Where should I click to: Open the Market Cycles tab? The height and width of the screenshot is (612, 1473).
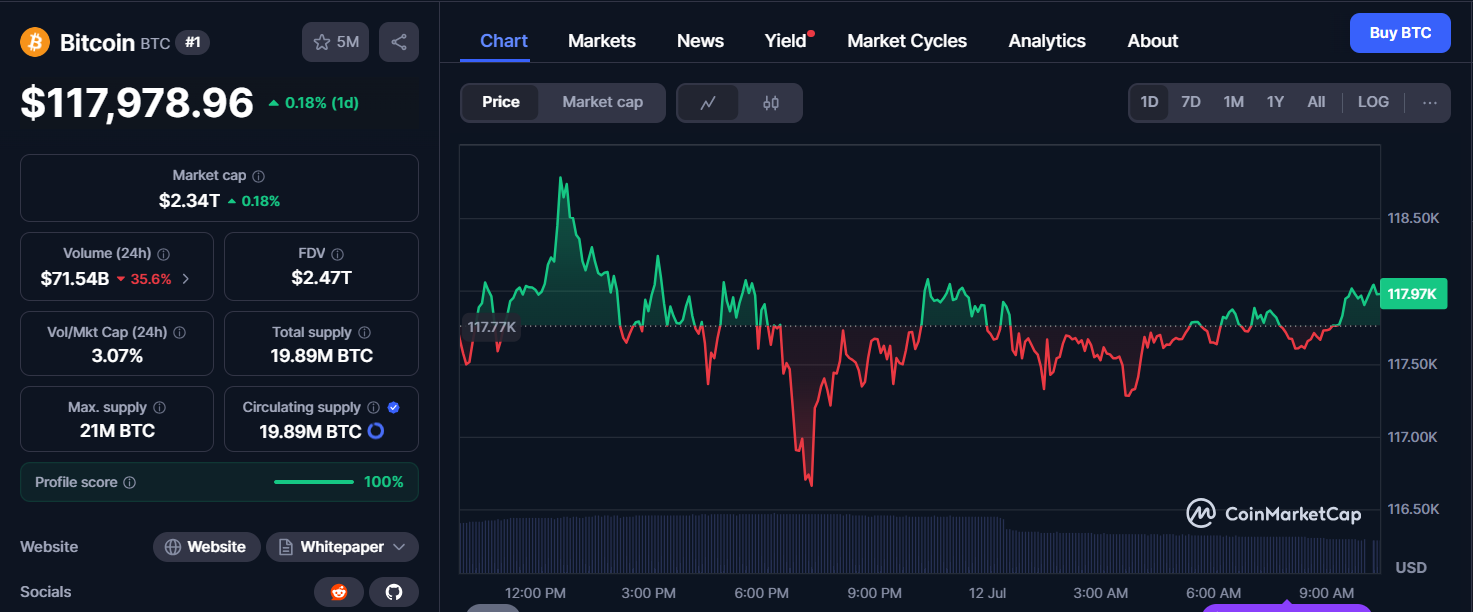click(907, 41)
